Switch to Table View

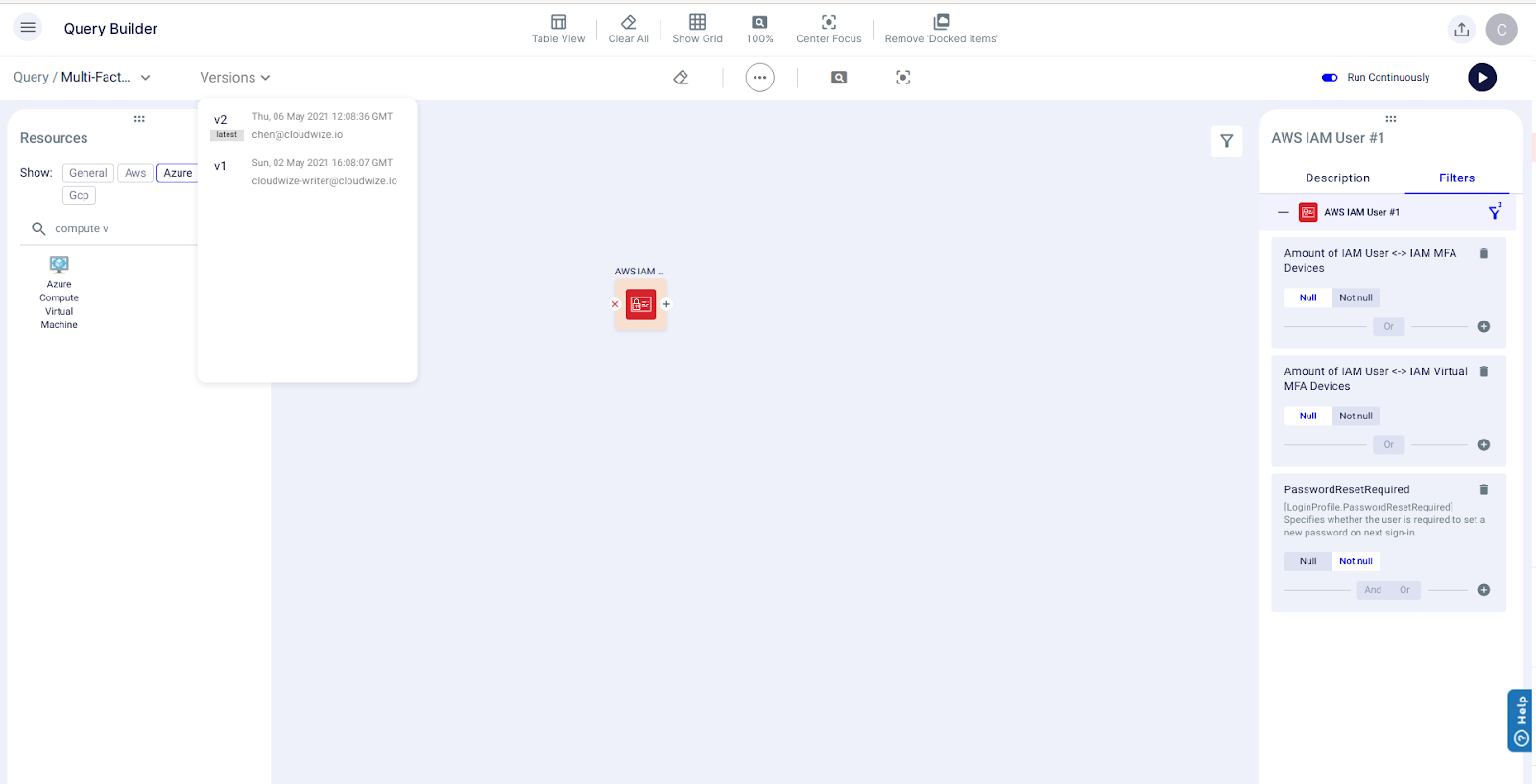pyautogui.click(x=558, y=29)
